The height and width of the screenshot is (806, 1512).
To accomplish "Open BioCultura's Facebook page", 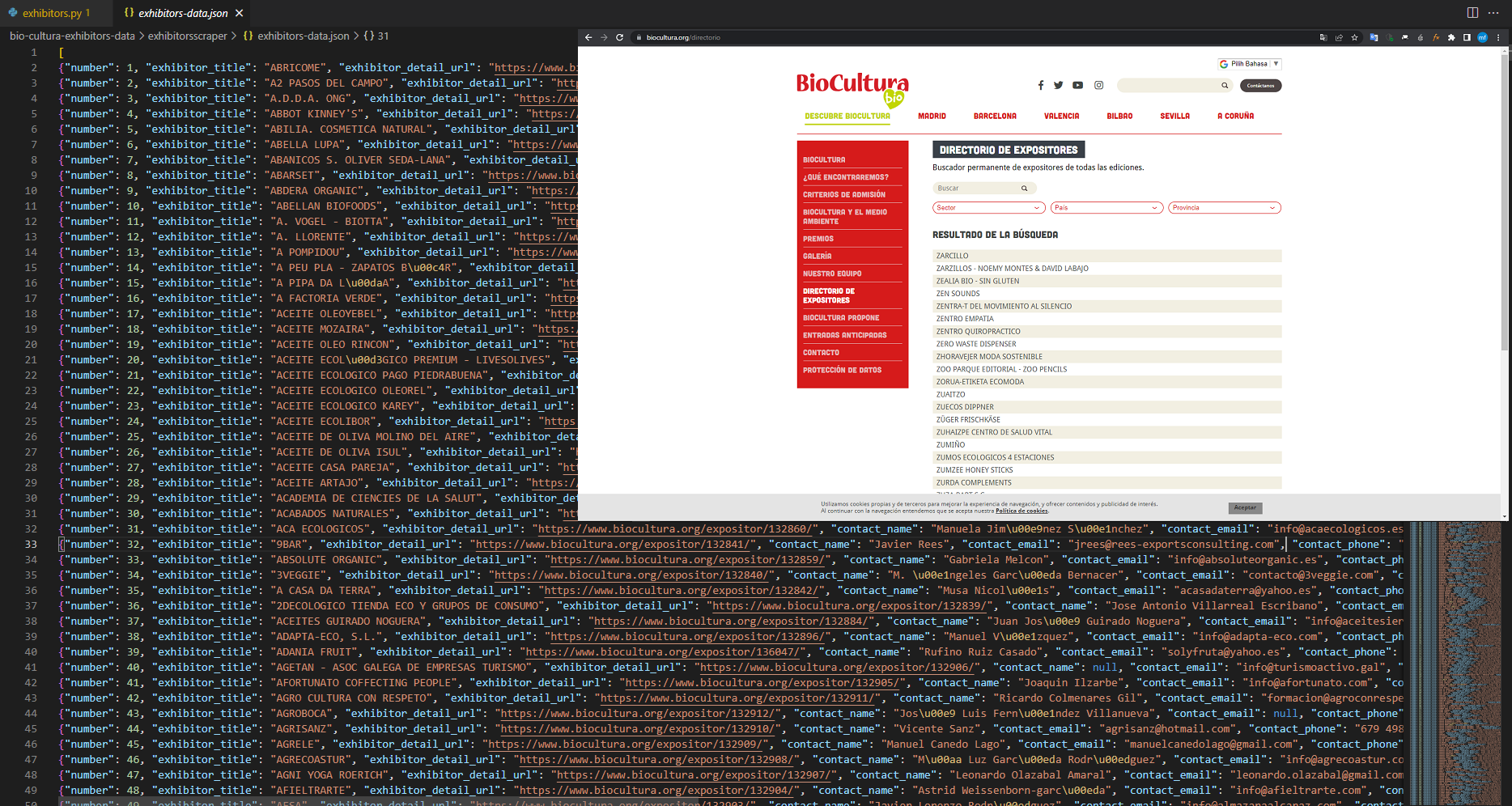I will [1041, 85].
